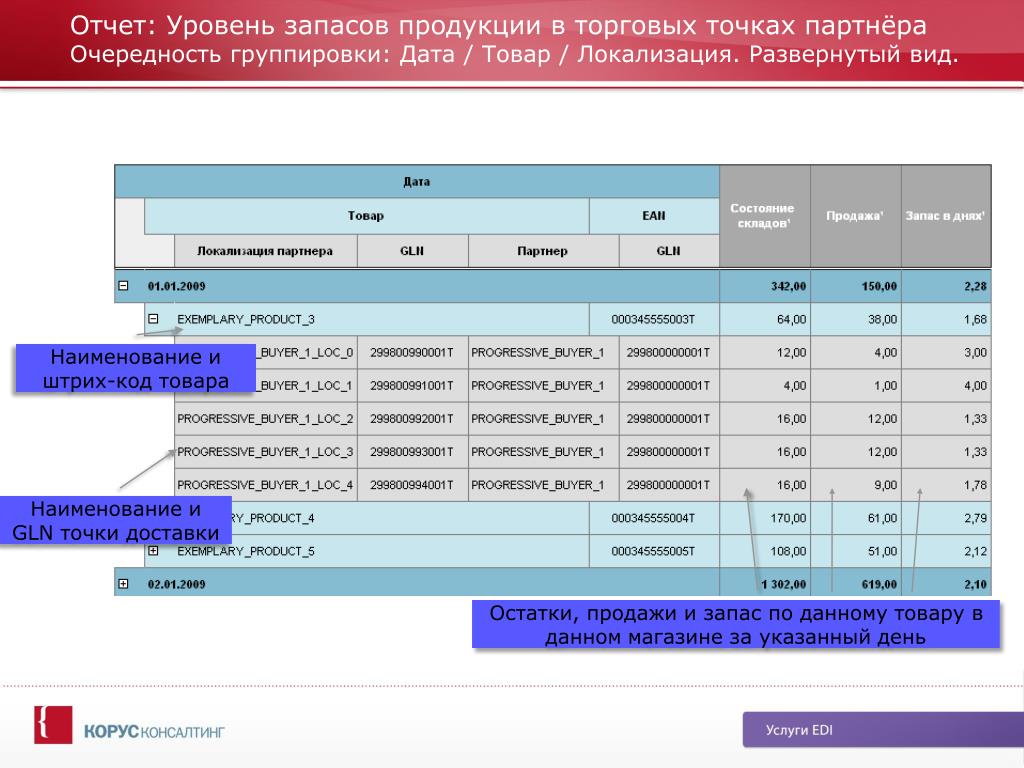Click the EAN column header
The height and width of the screenshot is (768, 1024).
tap(654, 216)
